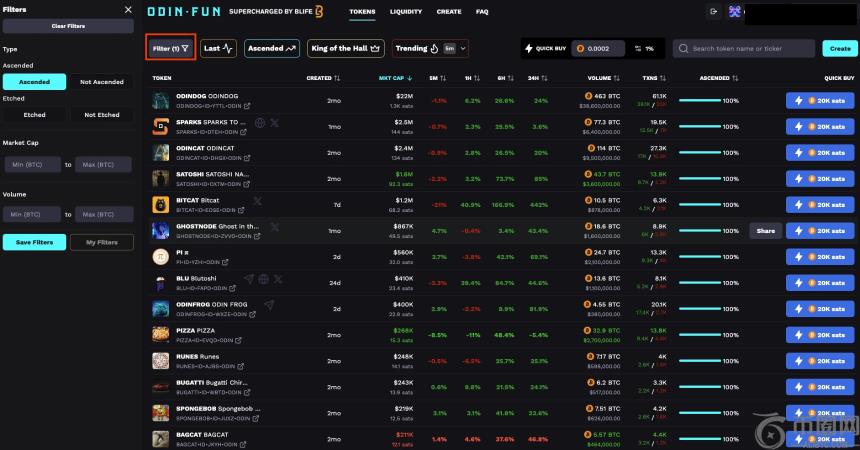Screen dimensions: 860x450
Task: Click the Share button on the GHOSTNODE row
Action: point(765,230)
